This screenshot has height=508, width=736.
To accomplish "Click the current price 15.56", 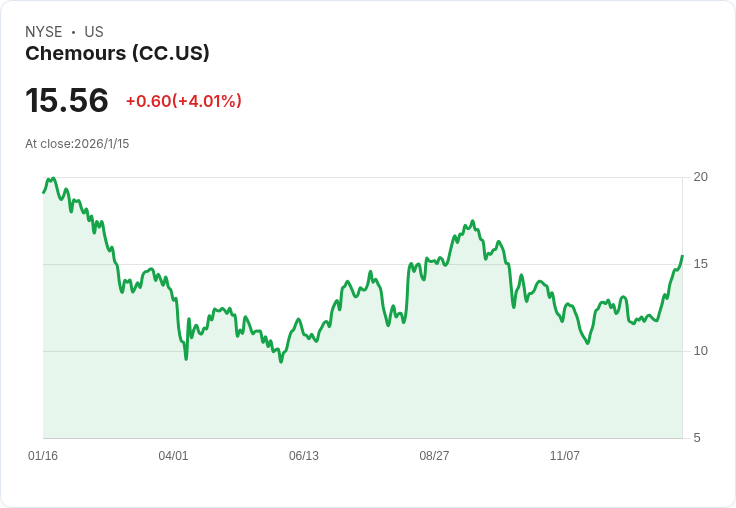I will coord(67,100).
